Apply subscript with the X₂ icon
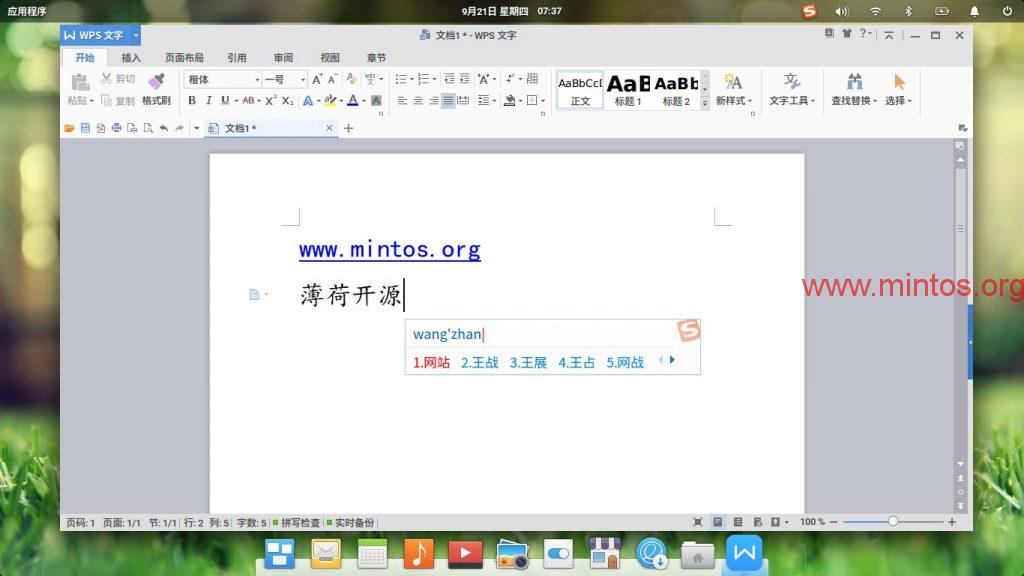Image resolution: width=1024 pixels, height=576 pixels. coord(287,100)
